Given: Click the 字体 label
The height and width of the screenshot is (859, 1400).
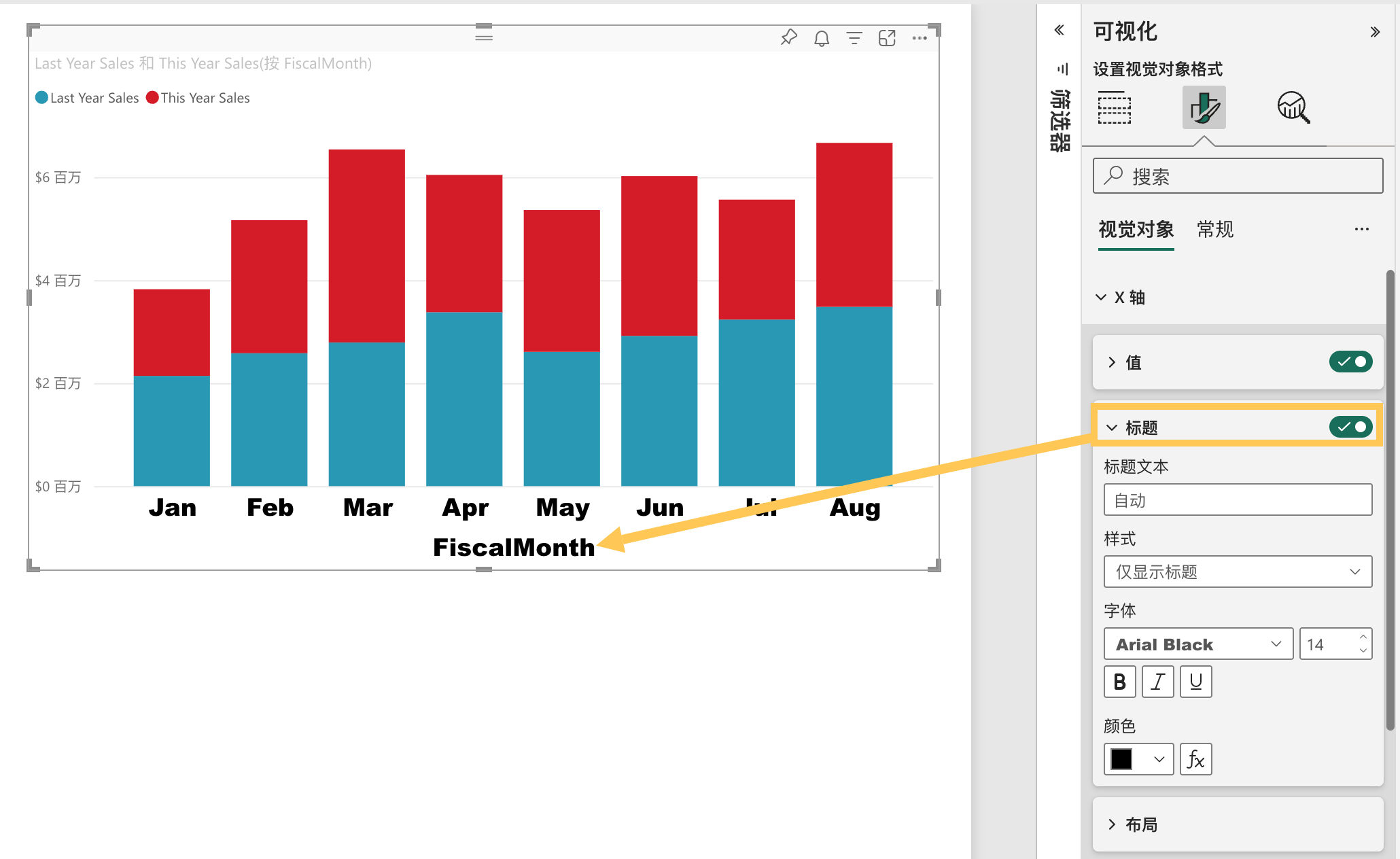Looking at the screenshot, I should click(1119, 610).
